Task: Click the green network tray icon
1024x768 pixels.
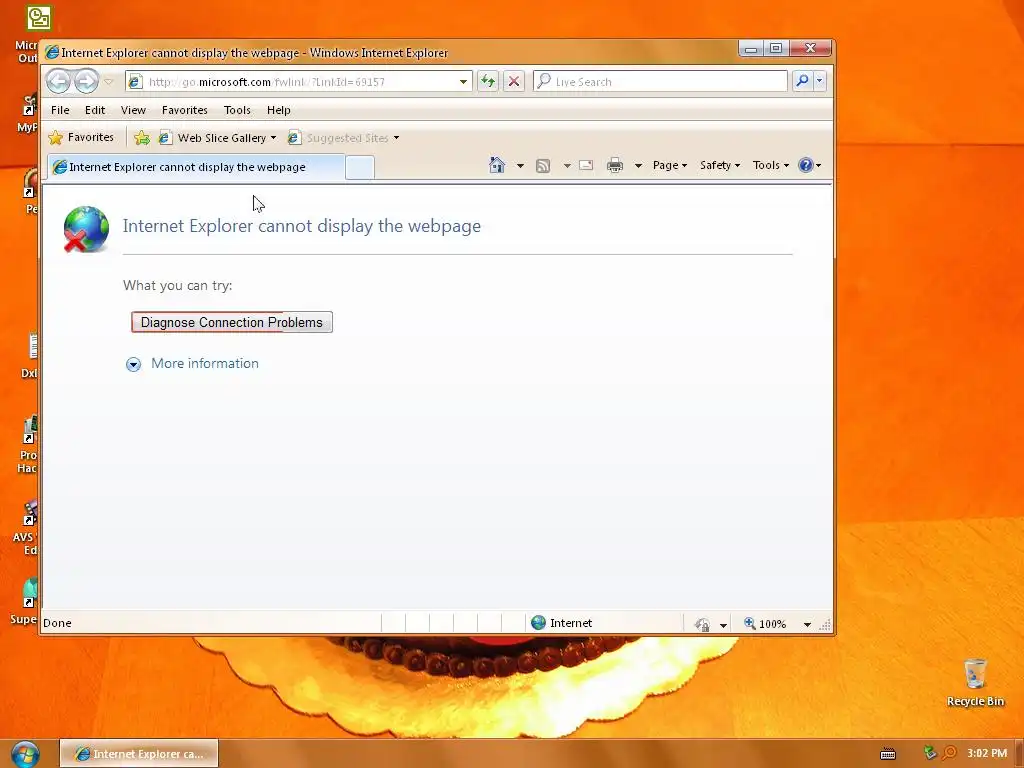Action: pyautogui.click(x=930, y=753)
